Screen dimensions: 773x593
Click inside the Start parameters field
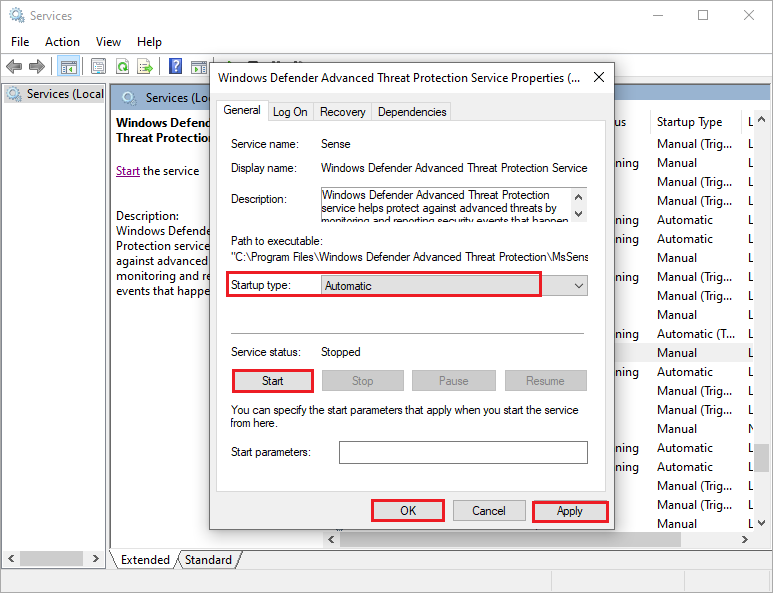[x=463, y=453]
